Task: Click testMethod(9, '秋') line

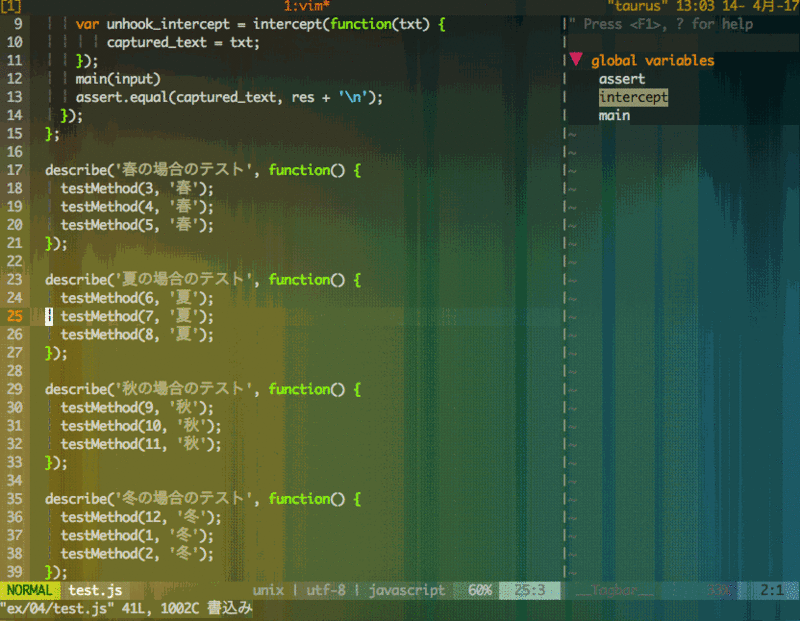Action: [137, 408]
